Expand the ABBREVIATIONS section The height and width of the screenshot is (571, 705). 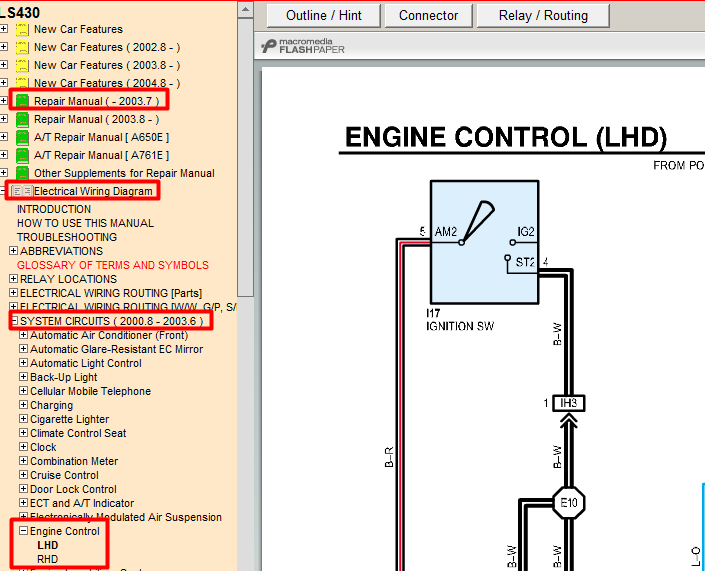pyautogui.click(x=13, y=250)
